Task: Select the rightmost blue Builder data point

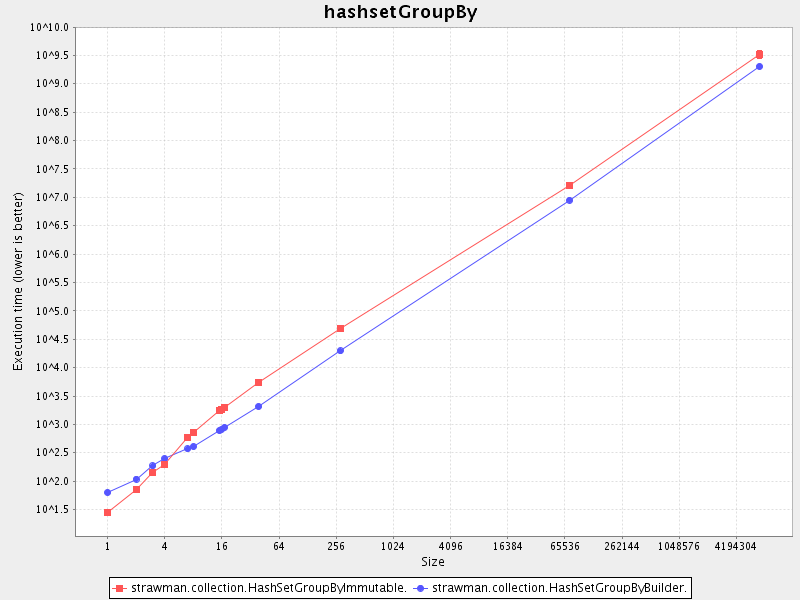Action: [x=759, y=66]
